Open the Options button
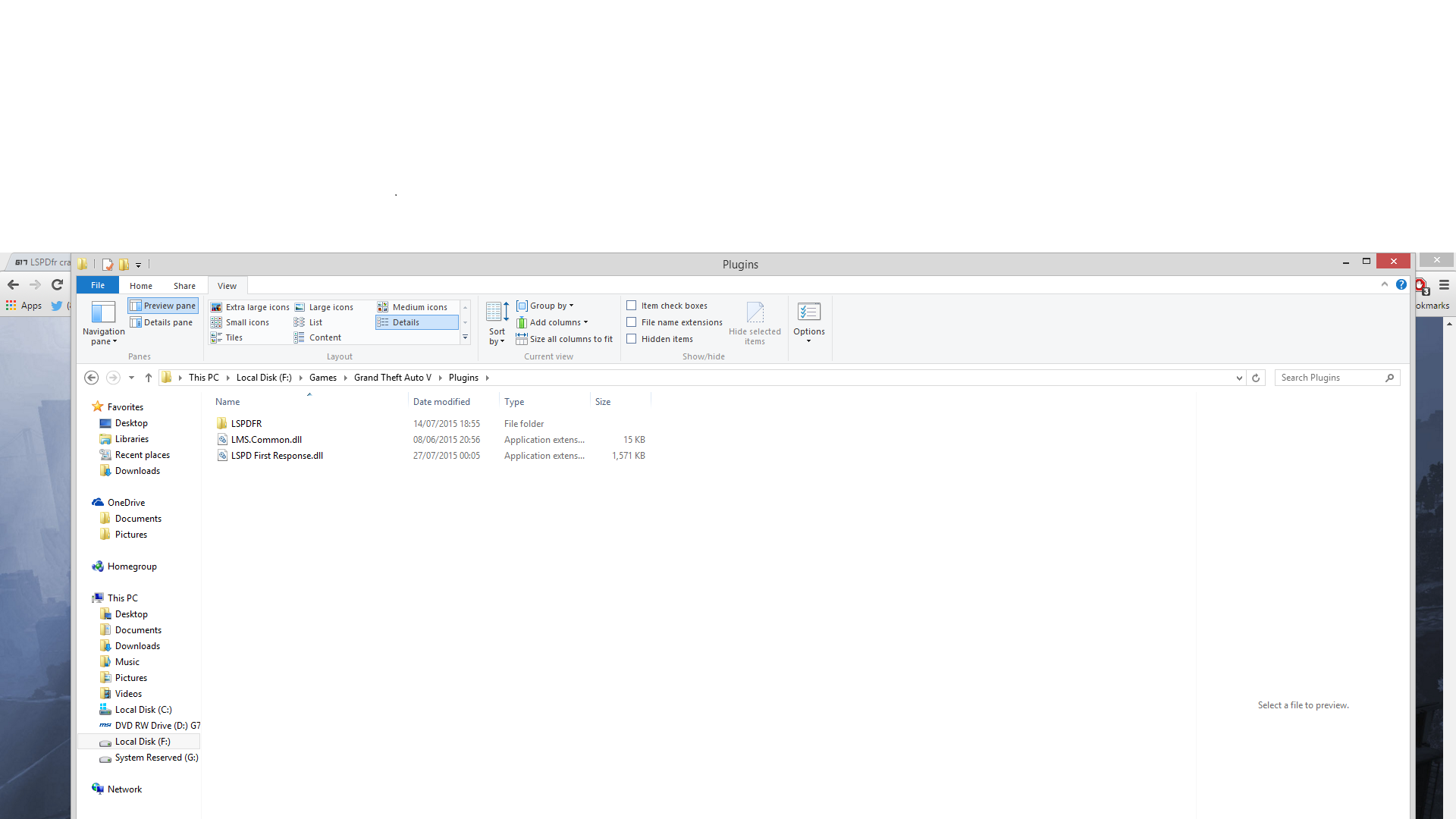 [x=808, y=322]
